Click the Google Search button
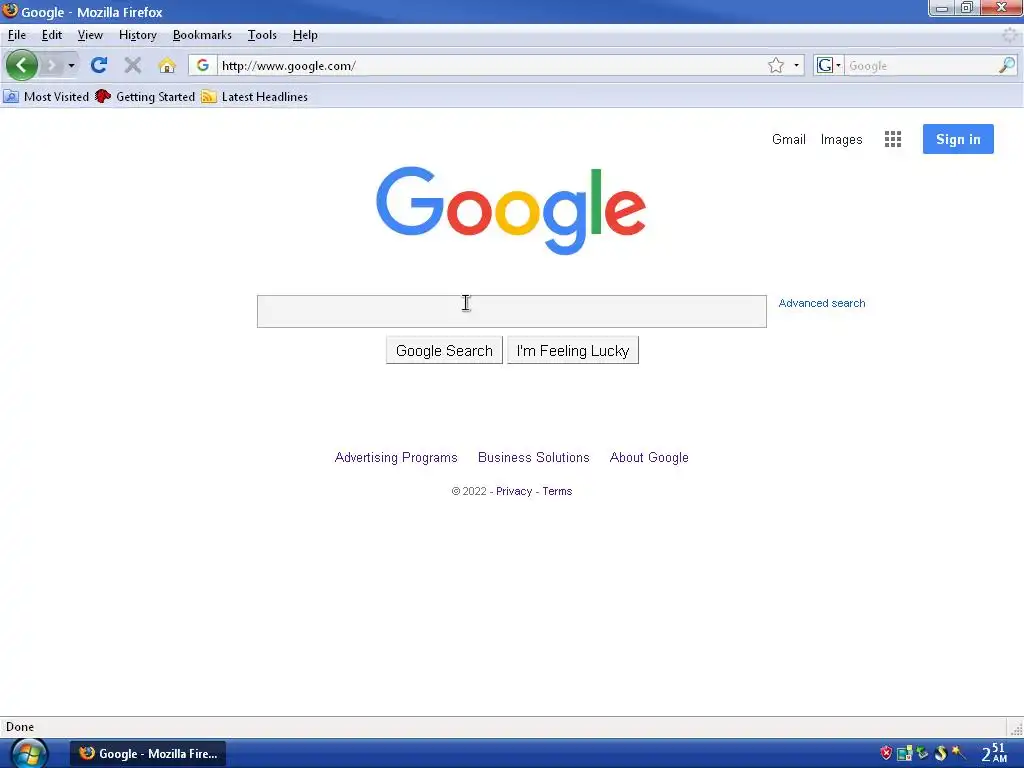This screenshot has height=768, width=1024. point(444,351)
